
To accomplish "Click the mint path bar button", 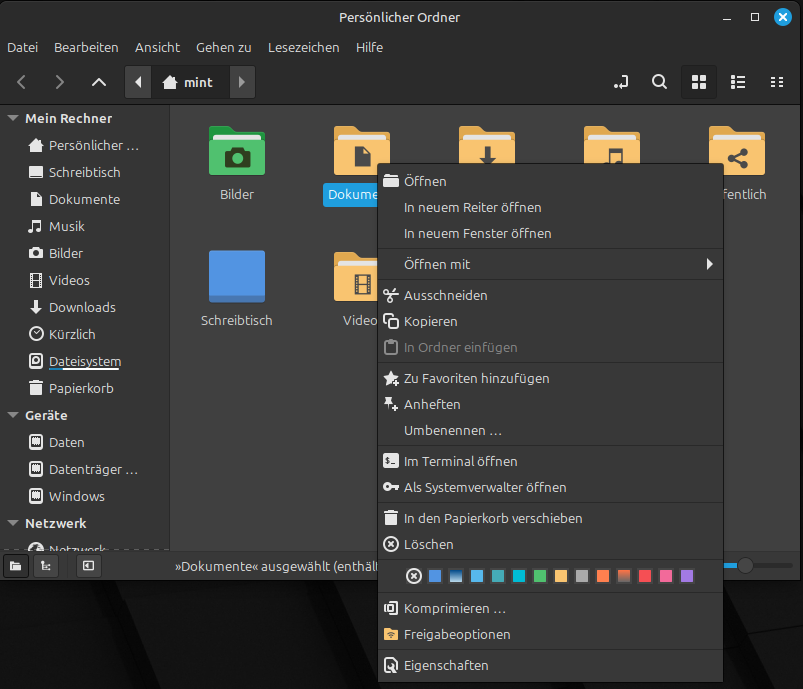I will click(x=188, y=82).
